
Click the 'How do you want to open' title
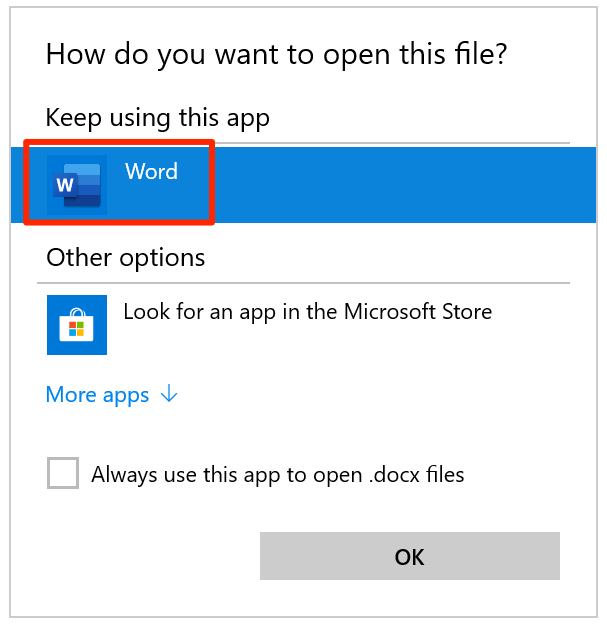point(276,54)
